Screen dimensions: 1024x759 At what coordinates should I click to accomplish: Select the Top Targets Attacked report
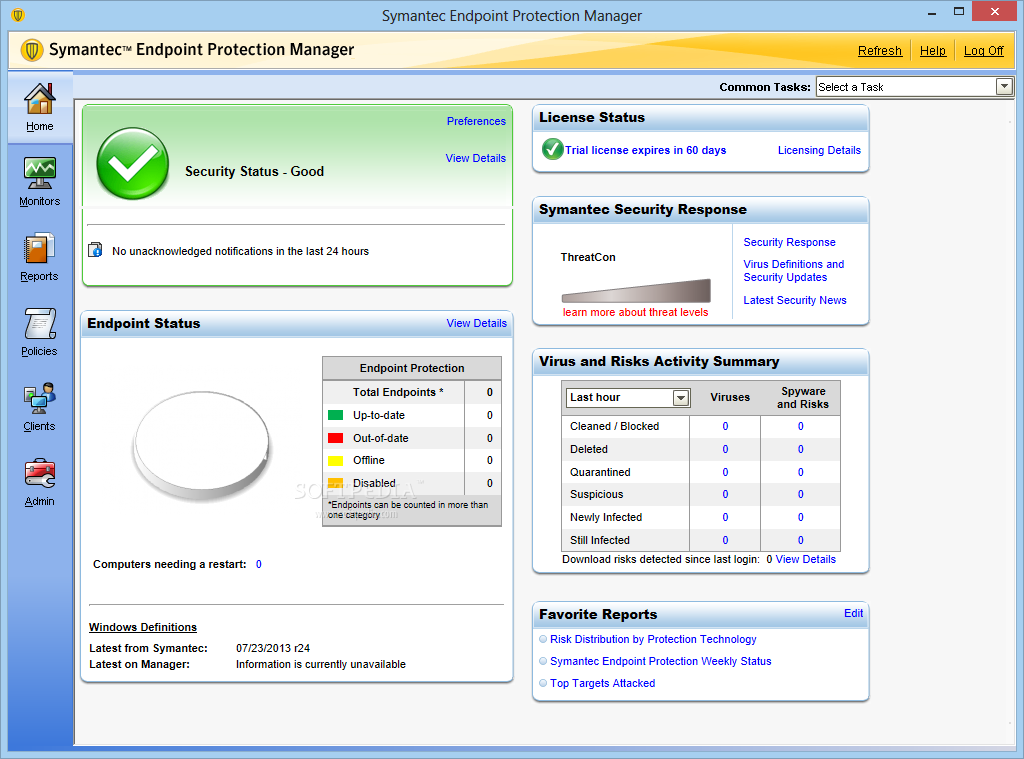click(603, 683)
